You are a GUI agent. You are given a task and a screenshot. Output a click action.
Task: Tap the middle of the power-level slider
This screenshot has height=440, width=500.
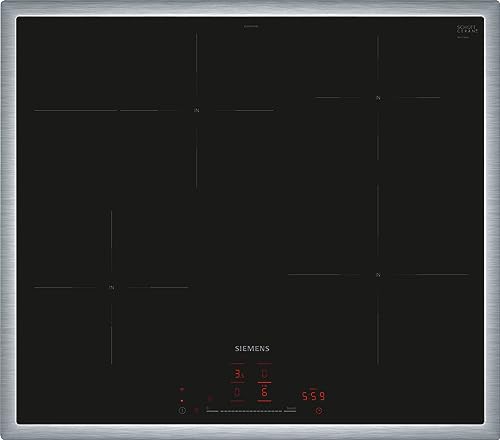point(251,411)
